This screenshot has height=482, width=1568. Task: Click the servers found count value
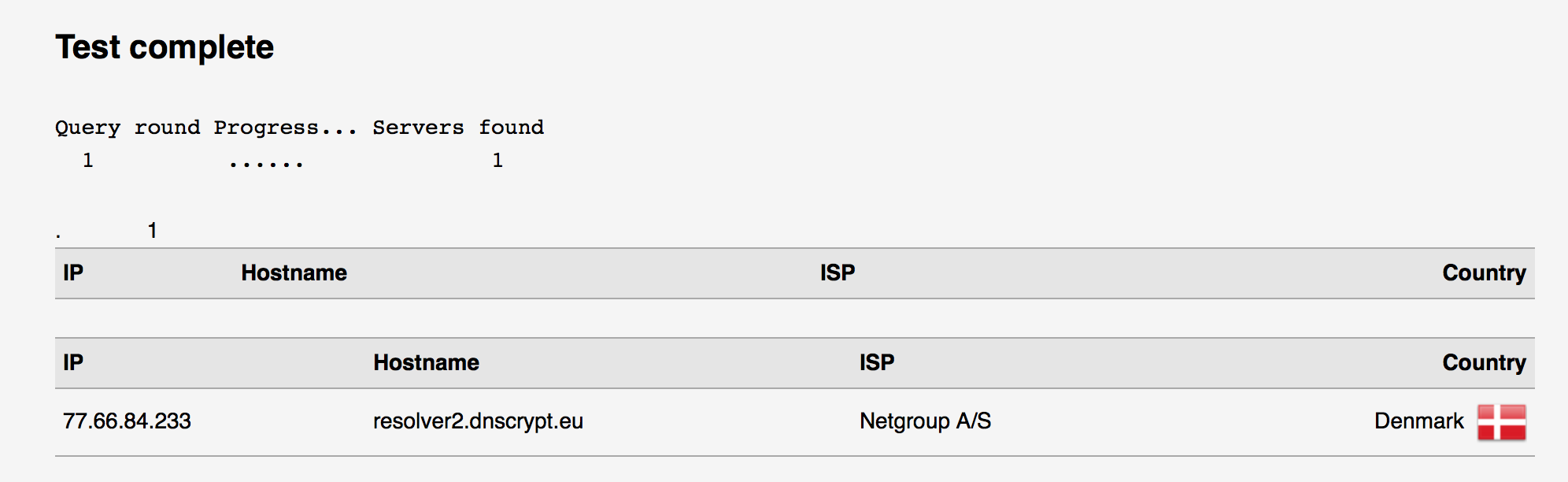pyautogui.click(x=497, y=161)
